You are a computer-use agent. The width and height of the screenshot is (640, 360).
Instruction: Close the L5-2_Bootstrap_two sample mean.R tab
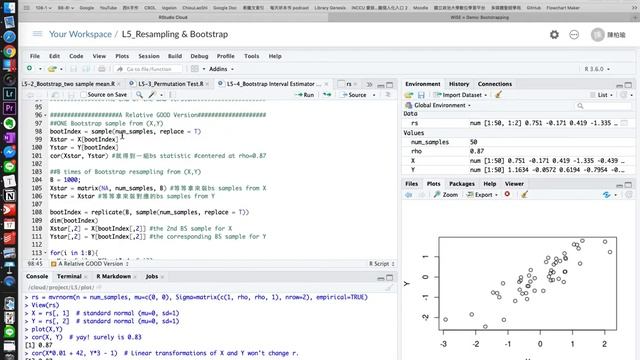[x=118, y=84]
